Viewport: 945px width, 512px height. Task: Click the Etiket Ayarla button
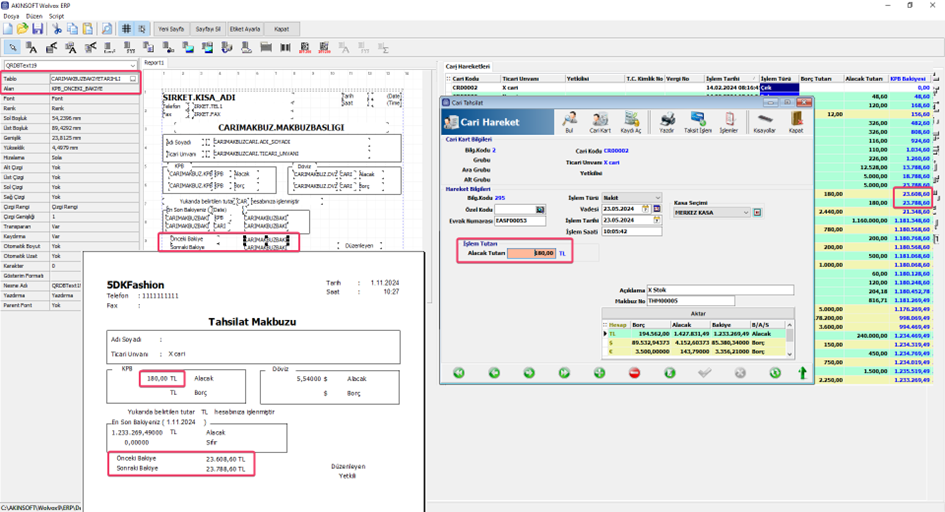(x=245, y=29)
